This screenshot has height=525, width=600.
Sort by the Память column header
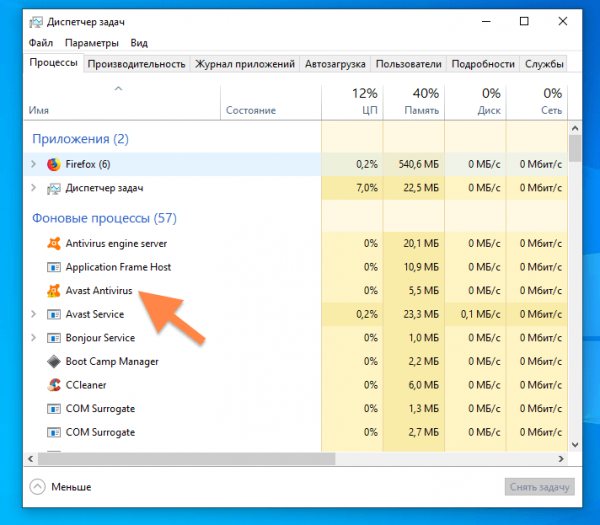pos(414,102)
